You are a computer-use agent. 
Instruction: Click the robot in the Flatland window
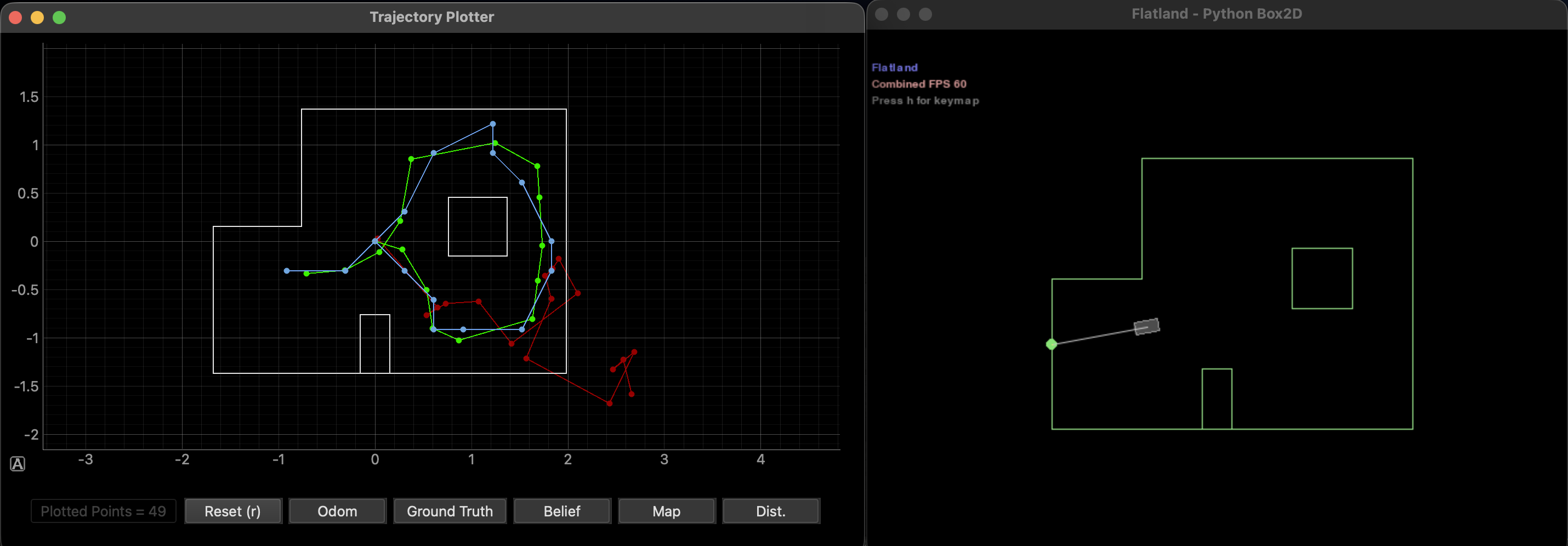[x=1147, y=327]
